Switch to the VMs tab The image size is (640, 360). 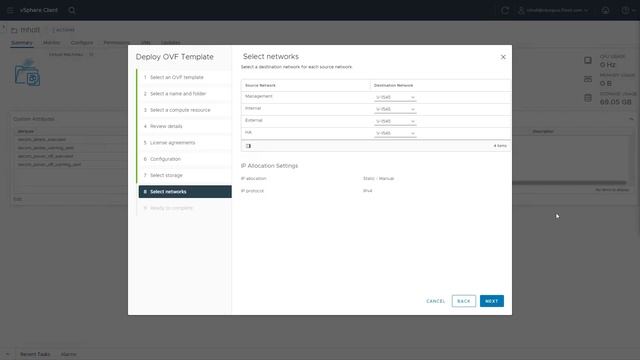tap(146, 42)
